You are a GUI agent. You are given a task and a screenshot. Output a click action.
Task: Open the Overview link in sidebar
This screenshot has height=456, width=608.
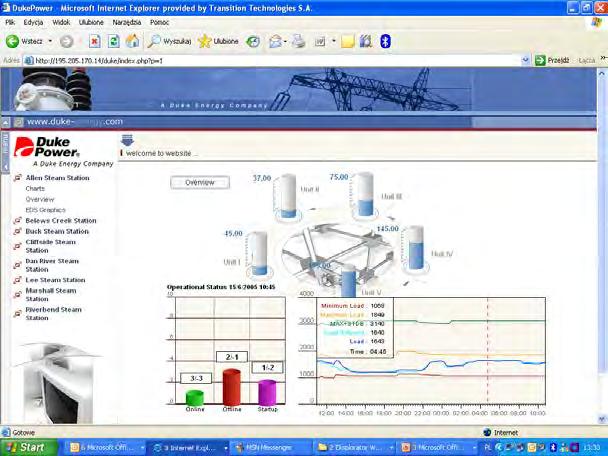pos(40,199)
